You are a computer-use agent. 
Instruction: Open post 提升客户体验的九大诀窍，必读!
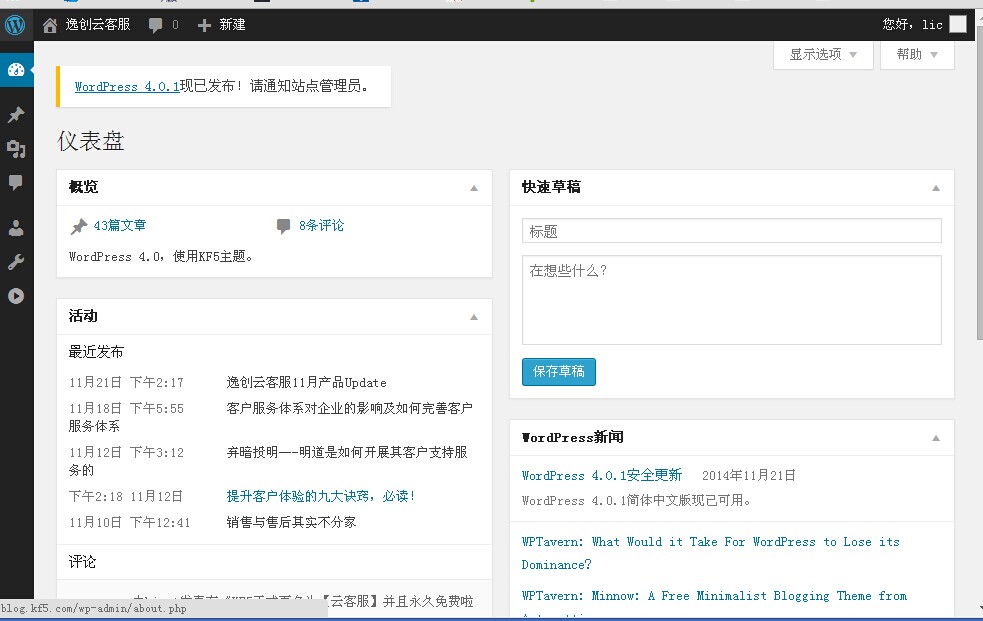click(x=320, y=496)
